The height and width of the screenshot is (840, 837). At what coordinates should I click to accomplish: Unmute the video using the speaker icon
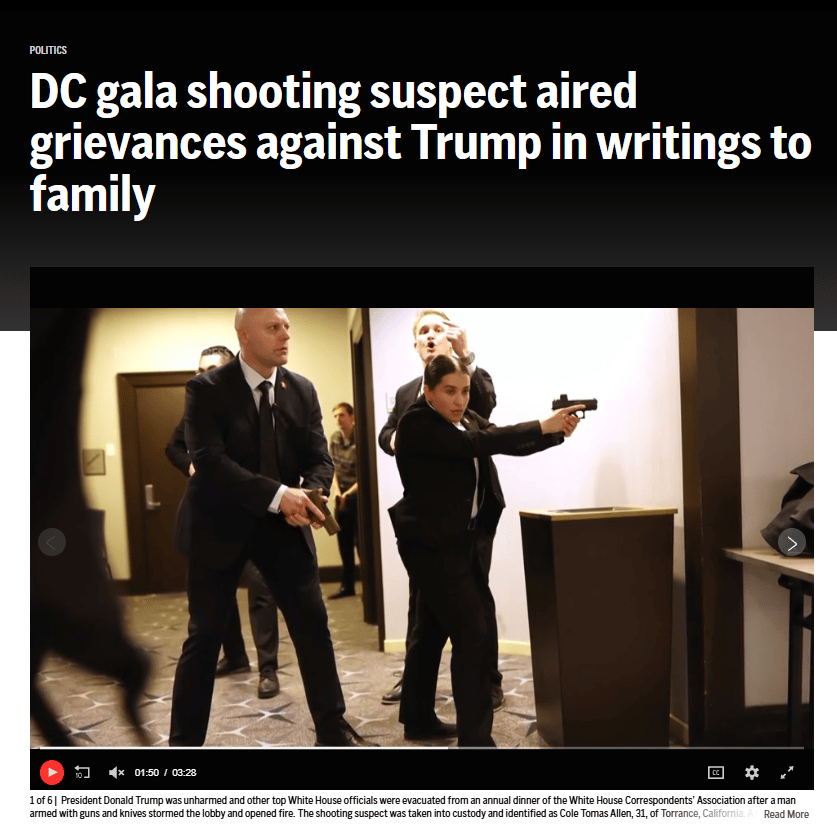click(116, 772)
